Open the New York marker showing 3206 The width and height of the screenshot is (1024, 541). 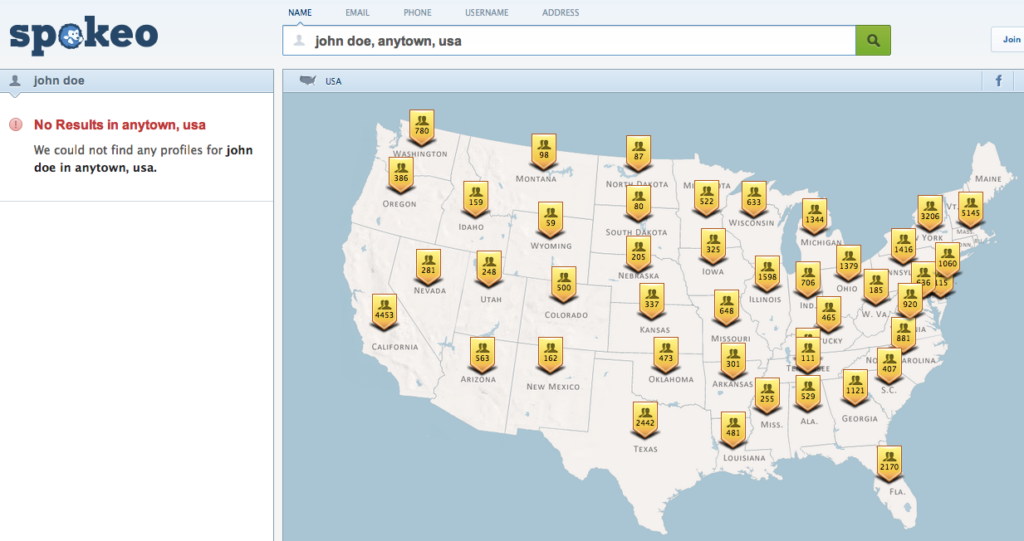(930, 214)
